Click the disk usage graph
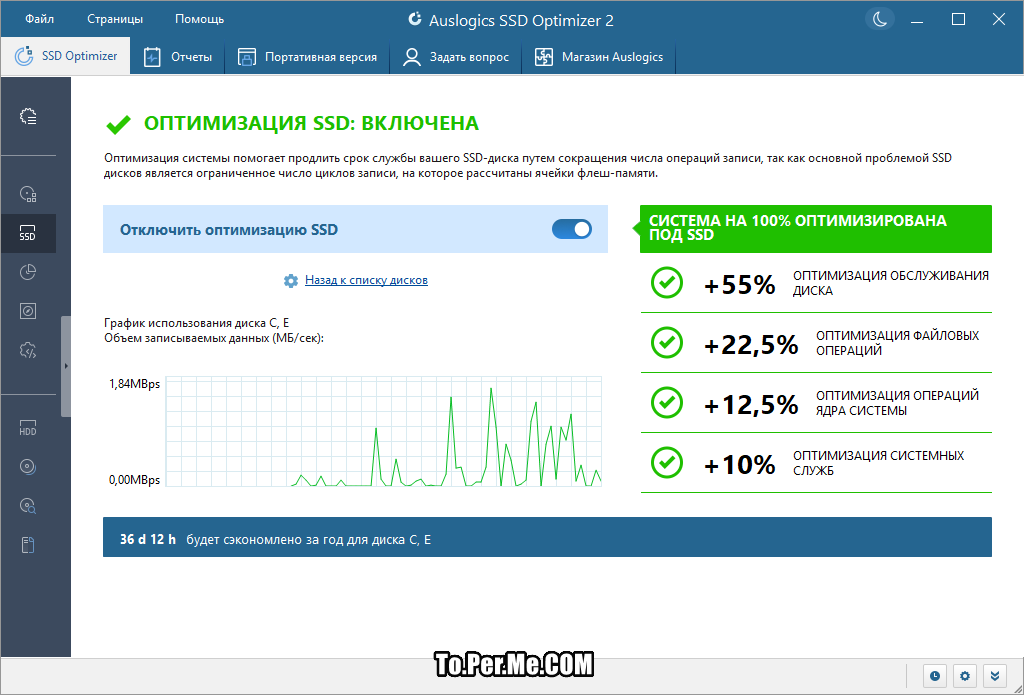The image size is (1024, 695). (384, 431)
